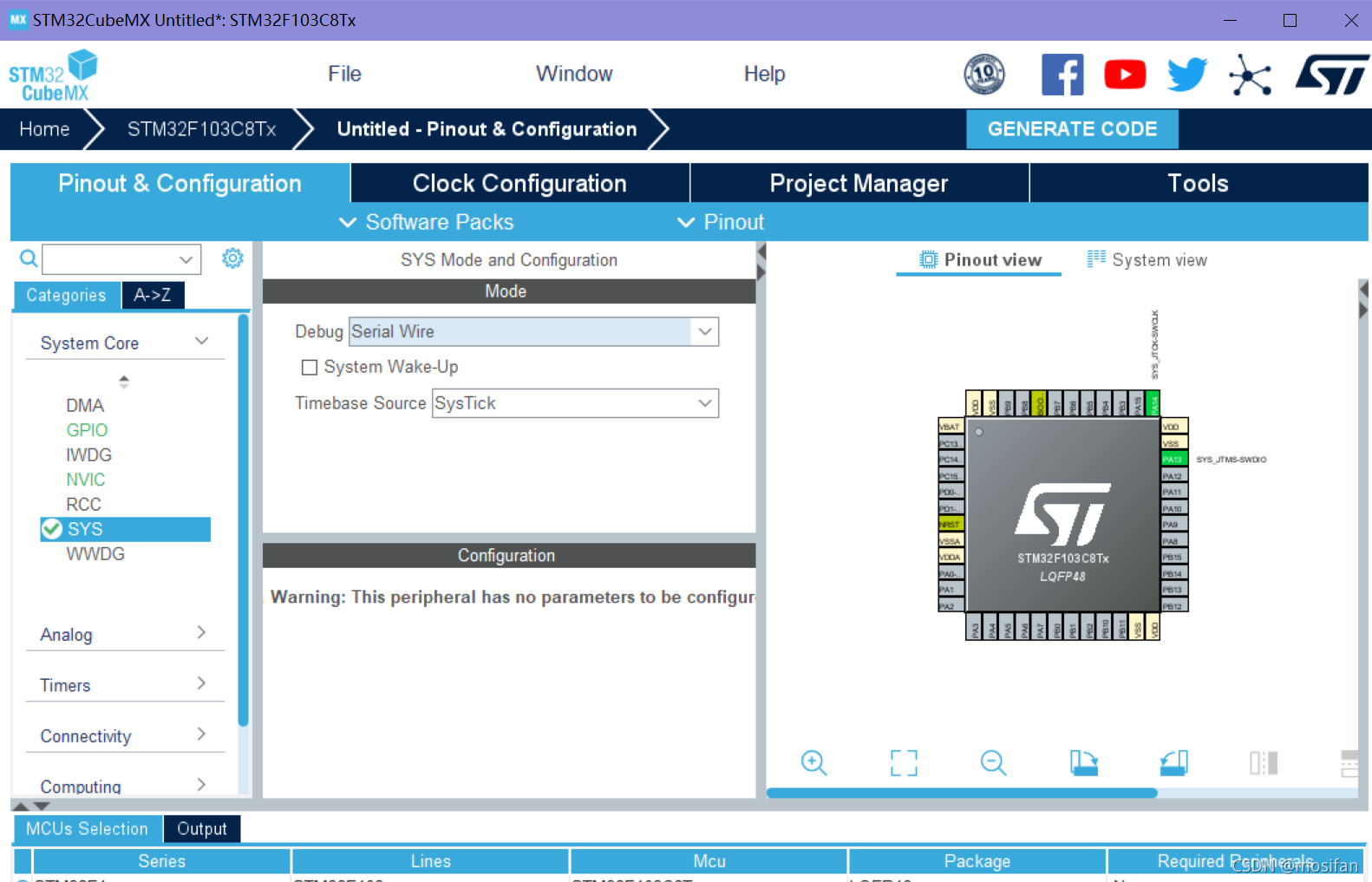This screenshot has width=1372, height=882.
Task: Fit chip to screen with the best-fit icon
Action: point(904,762)
